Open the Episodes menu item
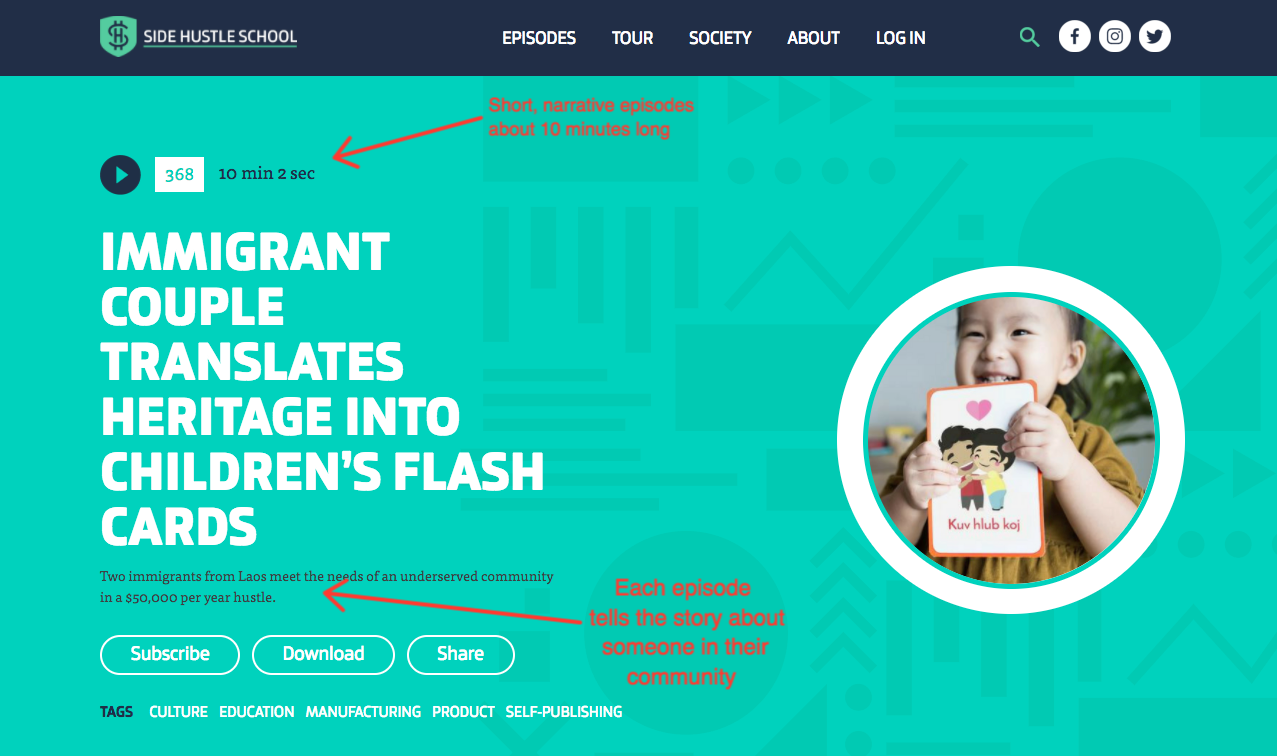 [539, 38]
